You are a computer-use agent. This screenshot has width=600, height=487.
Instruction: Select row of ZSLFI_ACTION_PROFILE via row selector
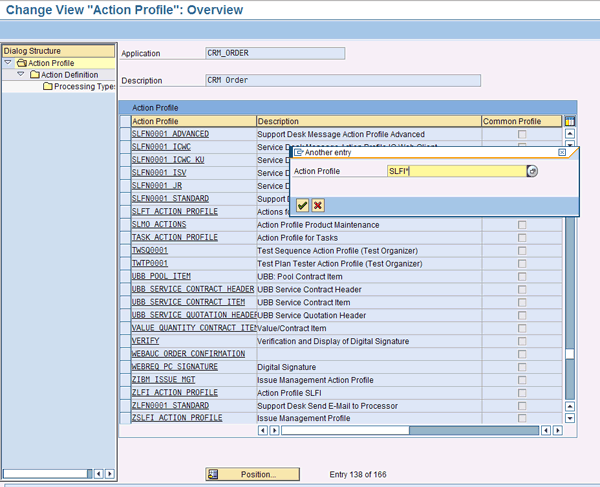tap(125, 418)
